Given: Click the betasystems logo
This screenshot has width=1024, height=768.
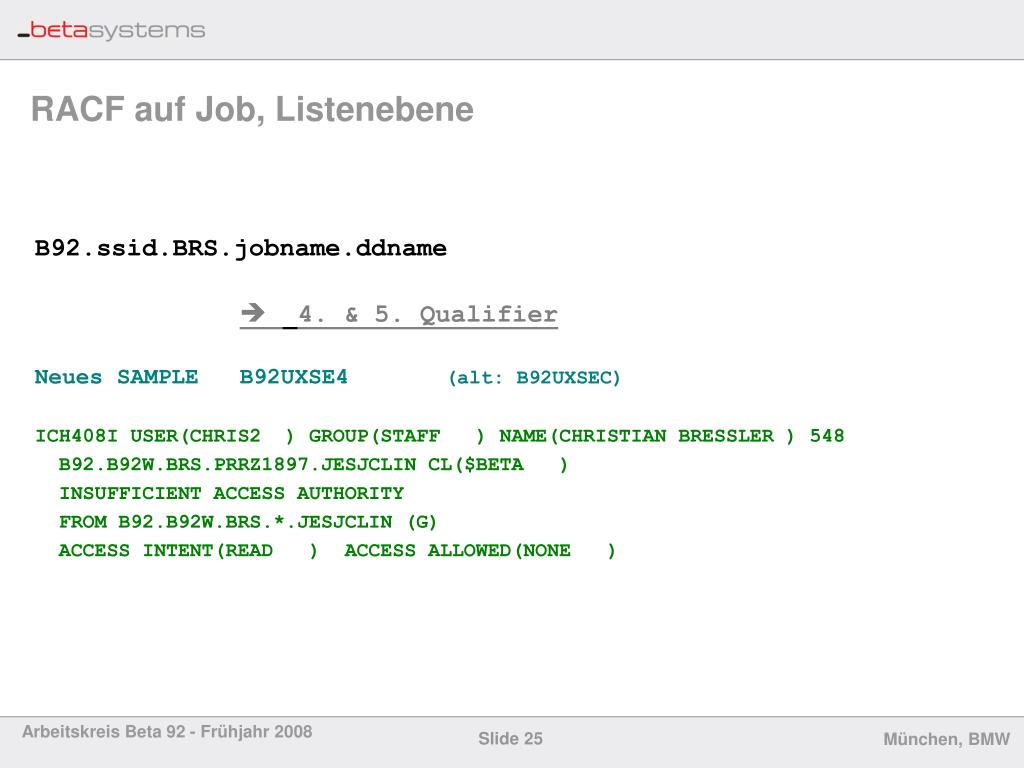Looking at the screenshot, I should (111, 31).
